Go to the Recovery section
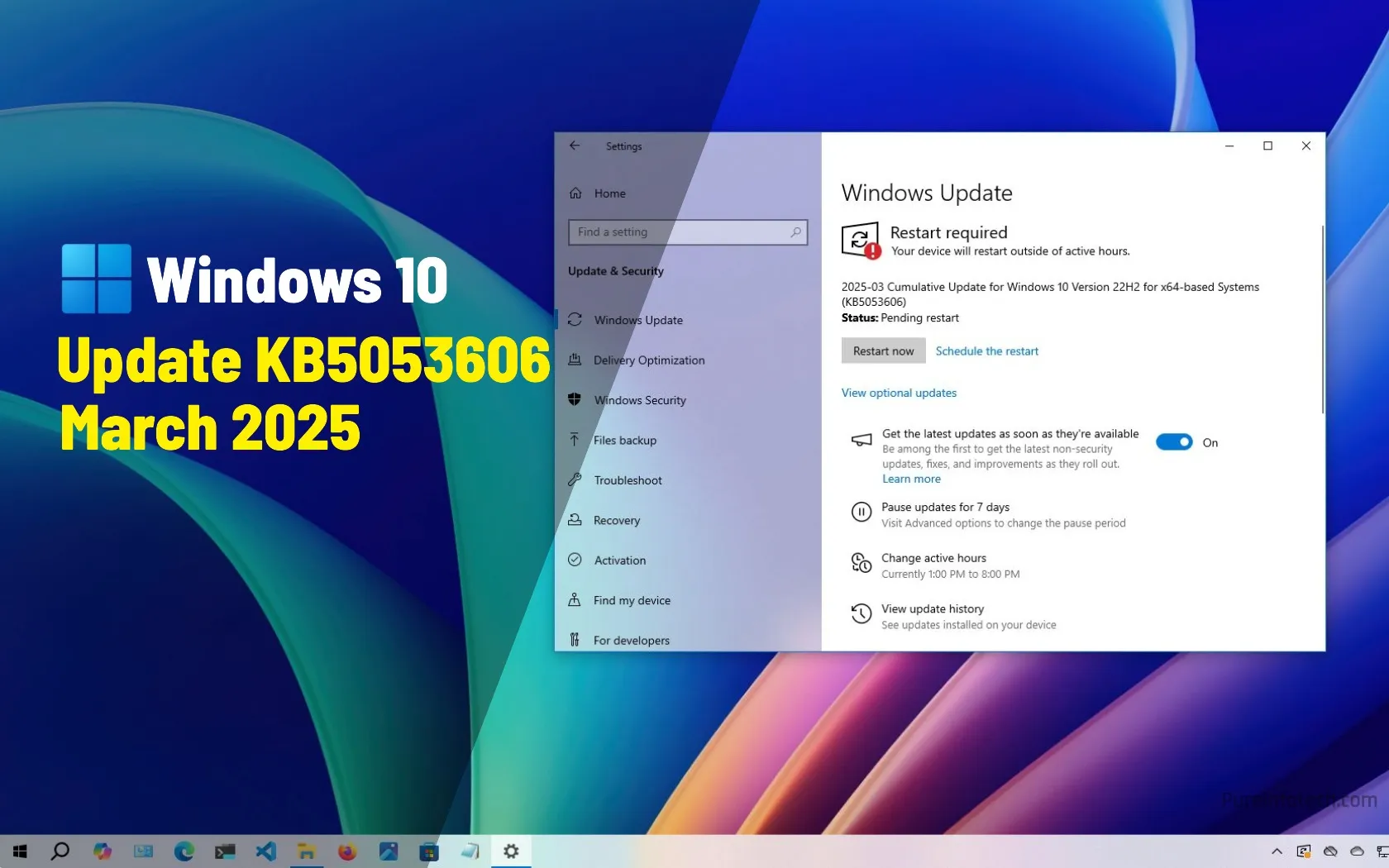This screenshot has width=1389, height=868. [616, 521]
